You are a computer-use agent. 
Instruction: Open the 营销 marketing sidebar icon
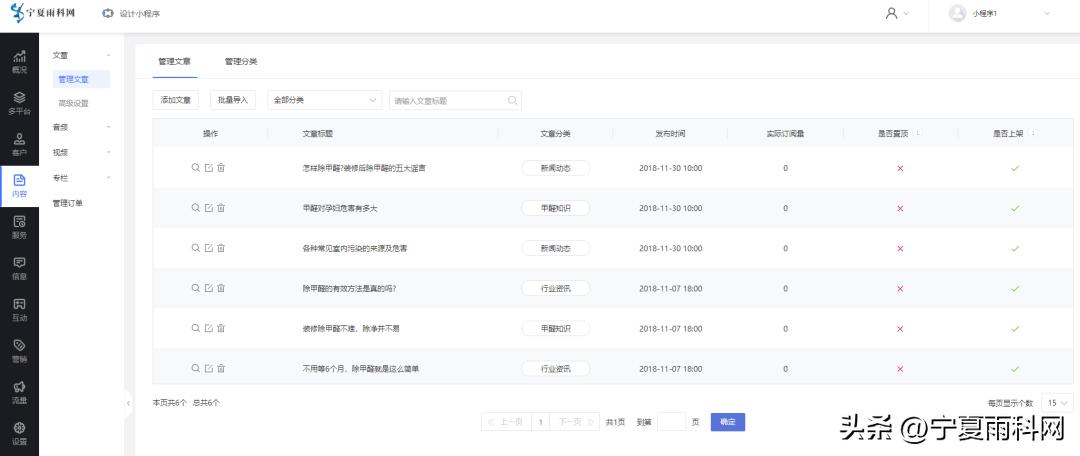pyautogui.click(x=19, y=351)
